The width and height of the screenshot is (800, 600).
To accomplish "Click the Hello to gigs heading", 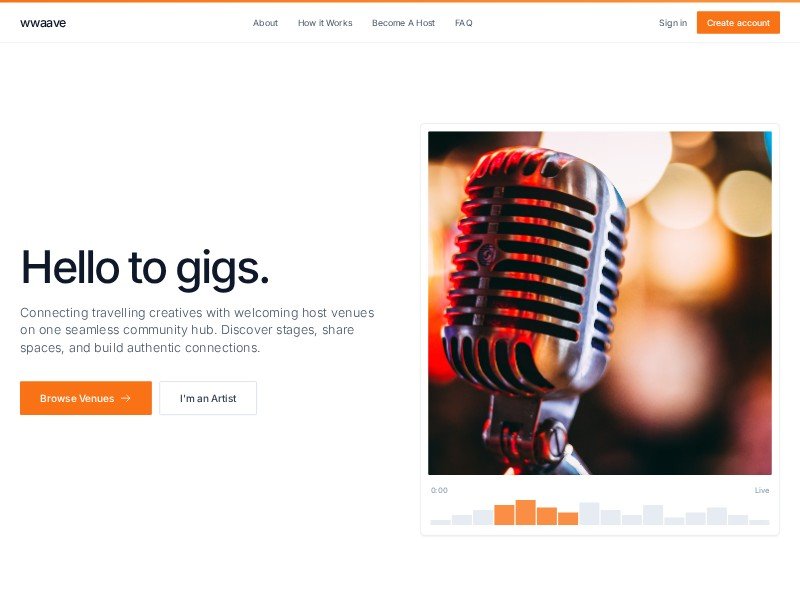I will pyautogui.click(x=145, y=267).
